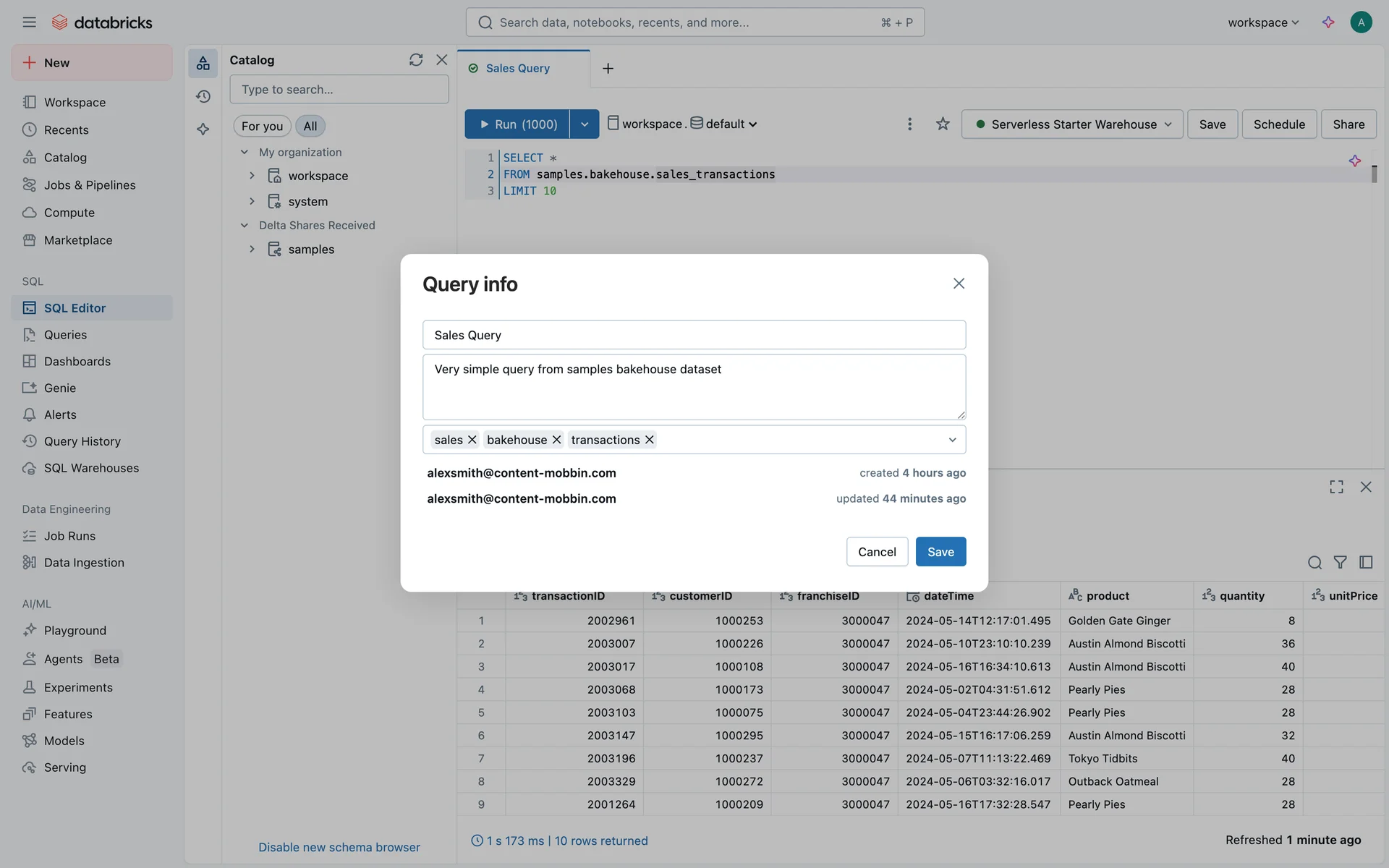Image resolution: width=1389 pixels, height=868 pixels.
Task: Add a new query tab
Action: pos(608,68)
